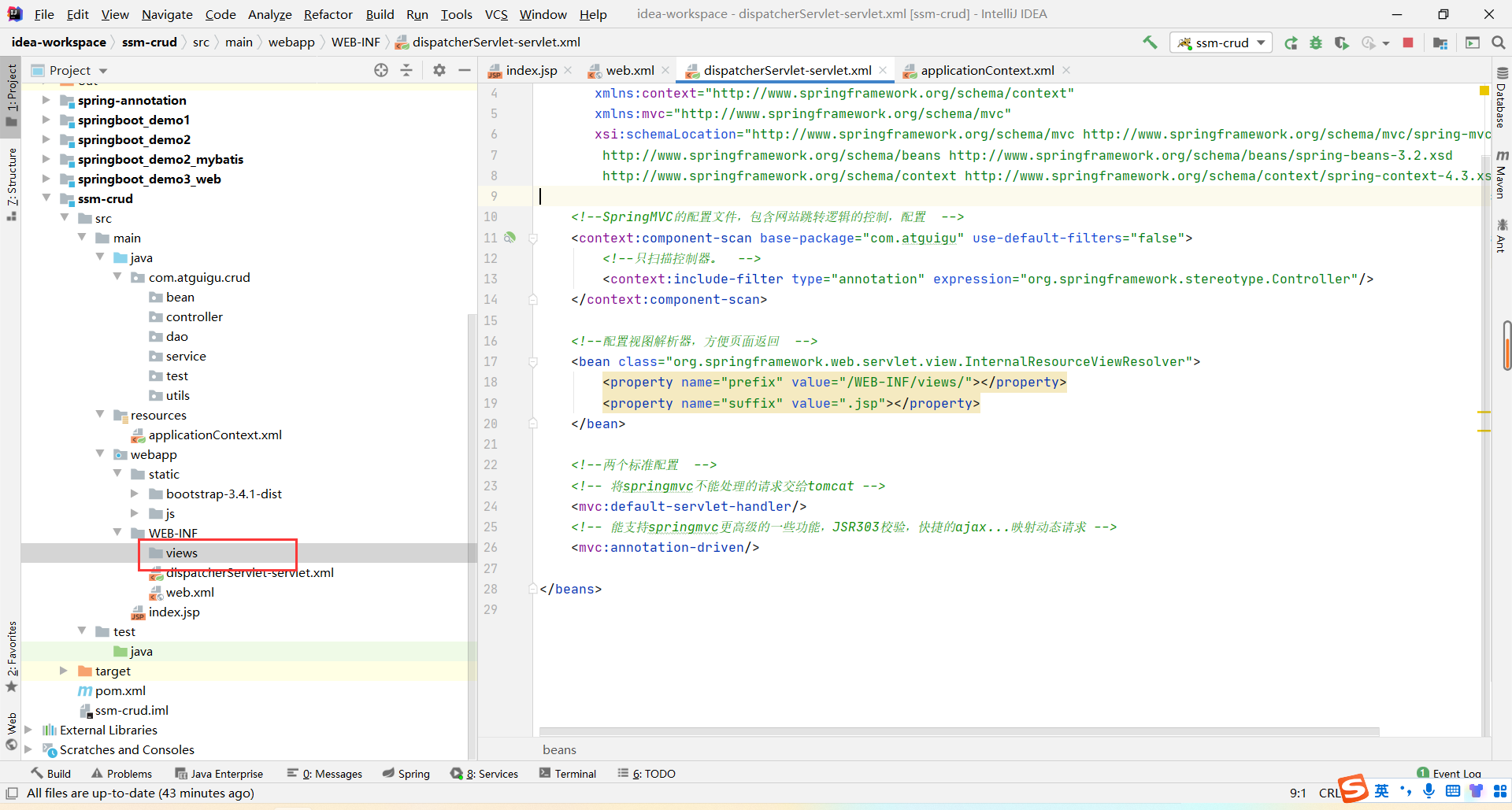Expand the target folder

pos(64,671)
